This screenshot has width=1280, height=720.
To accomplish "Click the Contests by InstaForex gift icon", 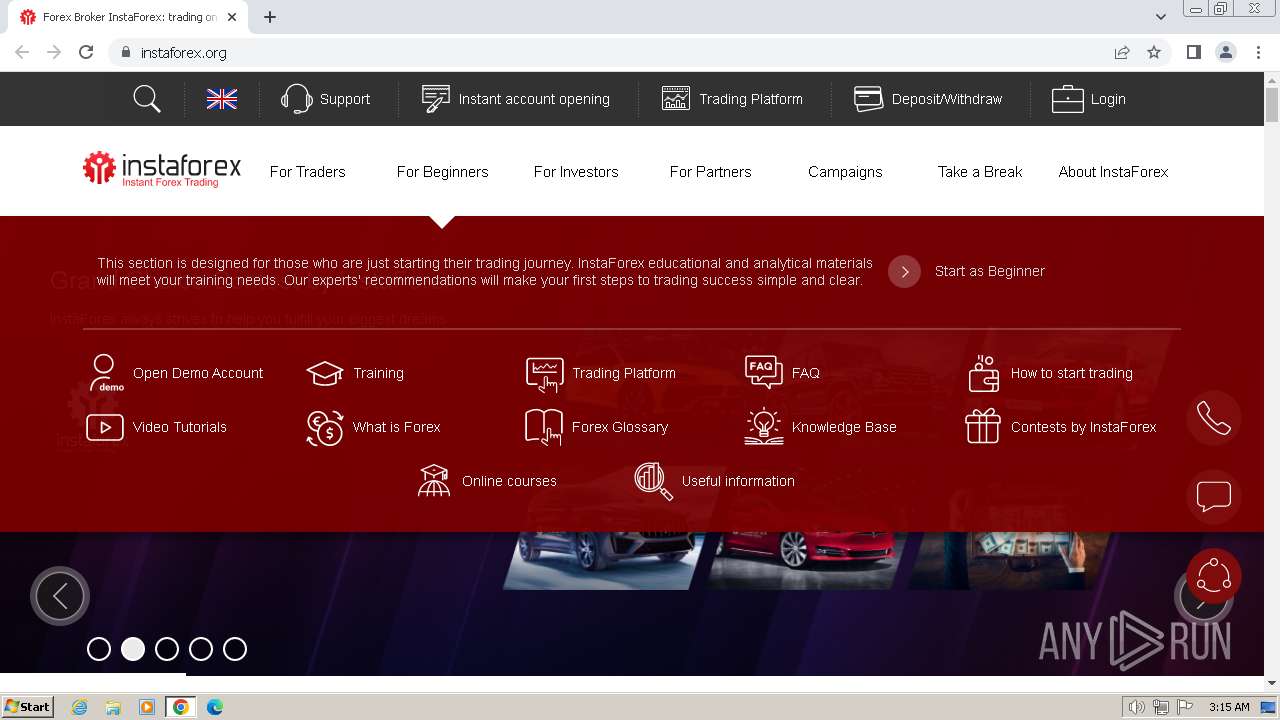I will click(x=983, y=427).
